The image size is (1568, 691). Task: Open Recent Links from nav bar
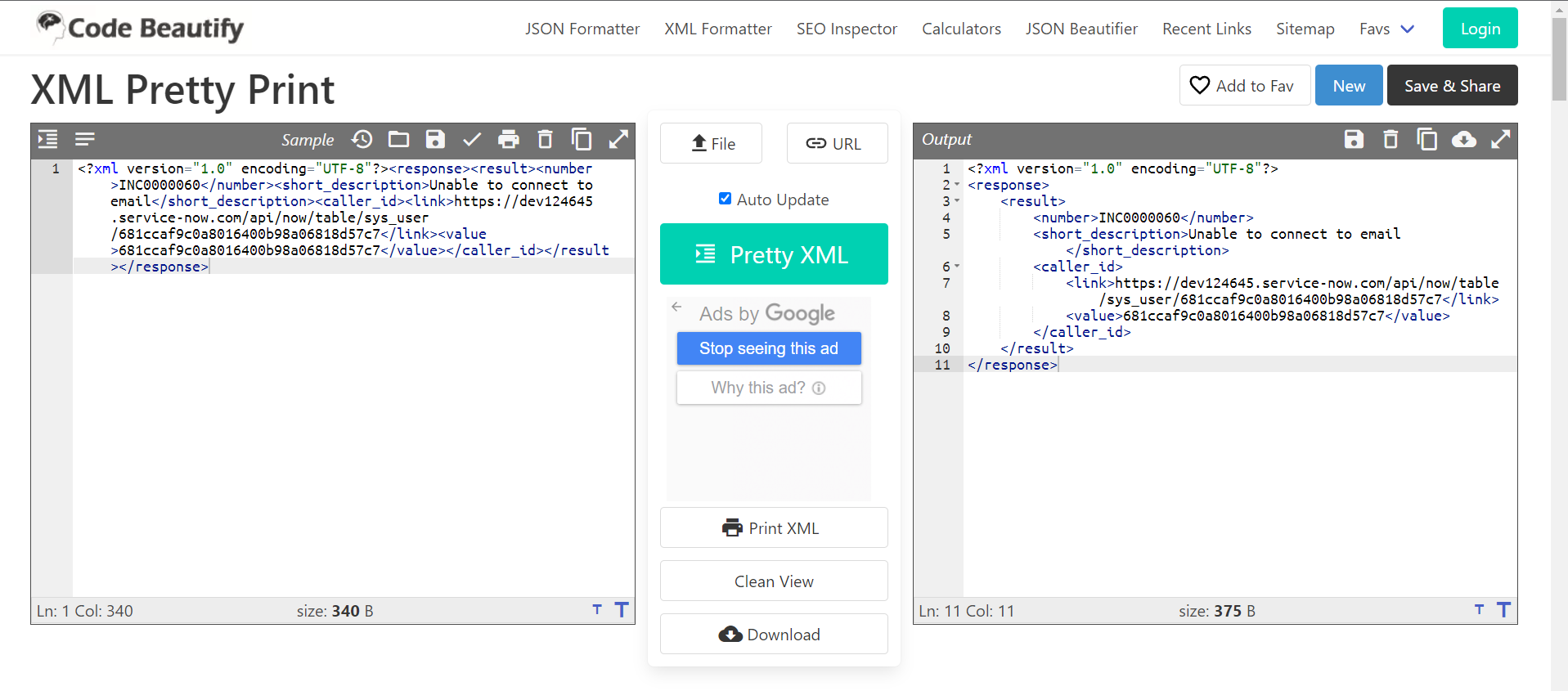click(x=1206, y=29)
